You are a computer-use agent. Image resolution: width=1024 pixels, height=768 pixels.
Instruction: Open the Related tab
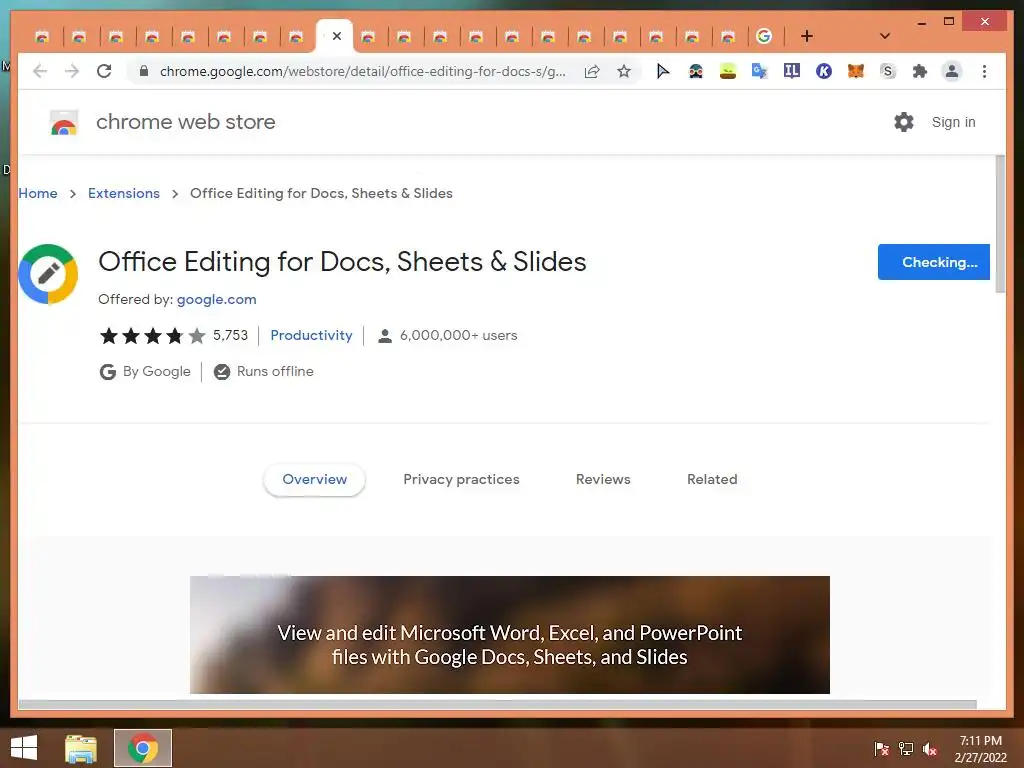click(x=712, y=479)
